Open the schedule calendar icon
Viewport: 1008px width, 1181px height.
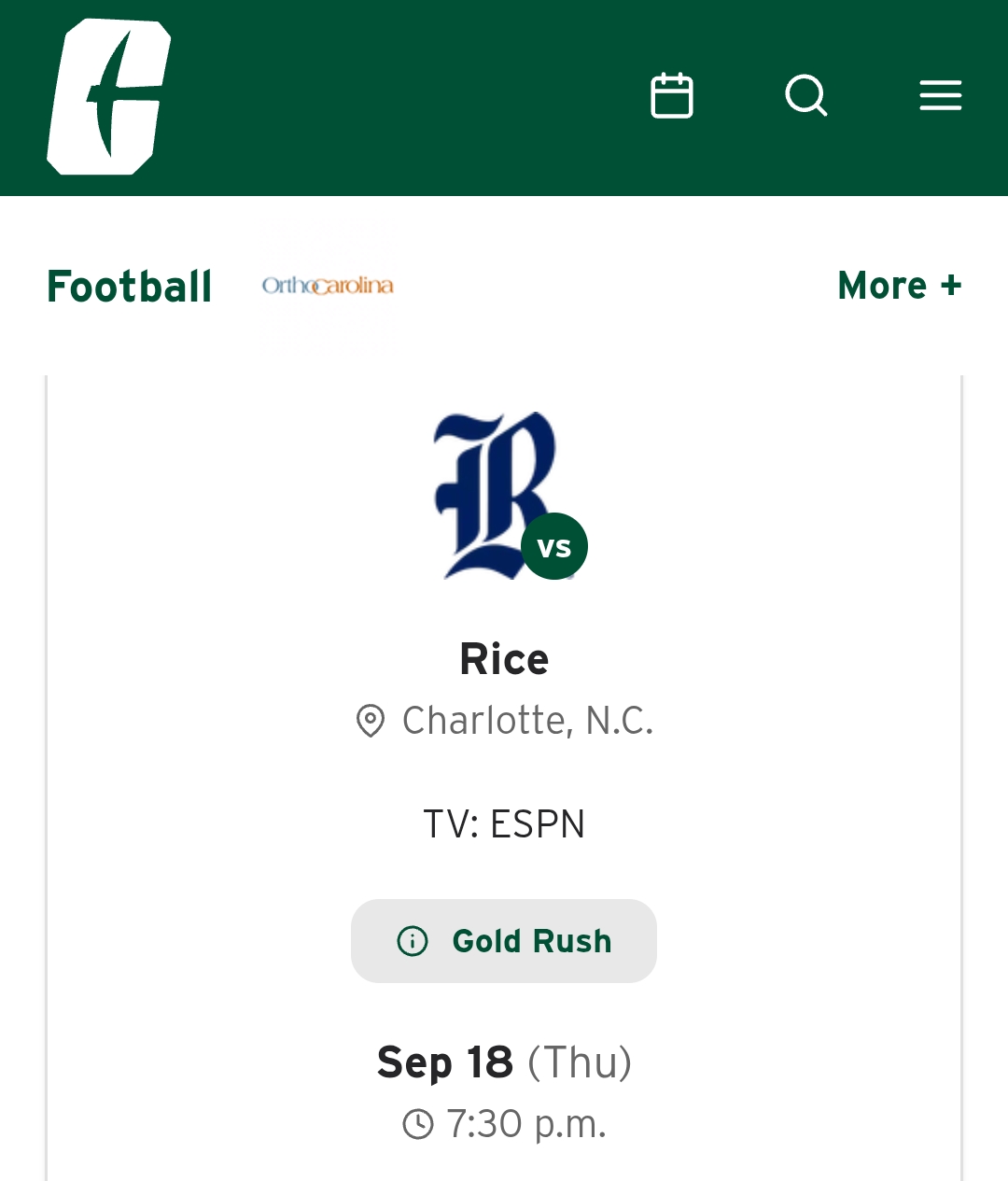[672, 95]
